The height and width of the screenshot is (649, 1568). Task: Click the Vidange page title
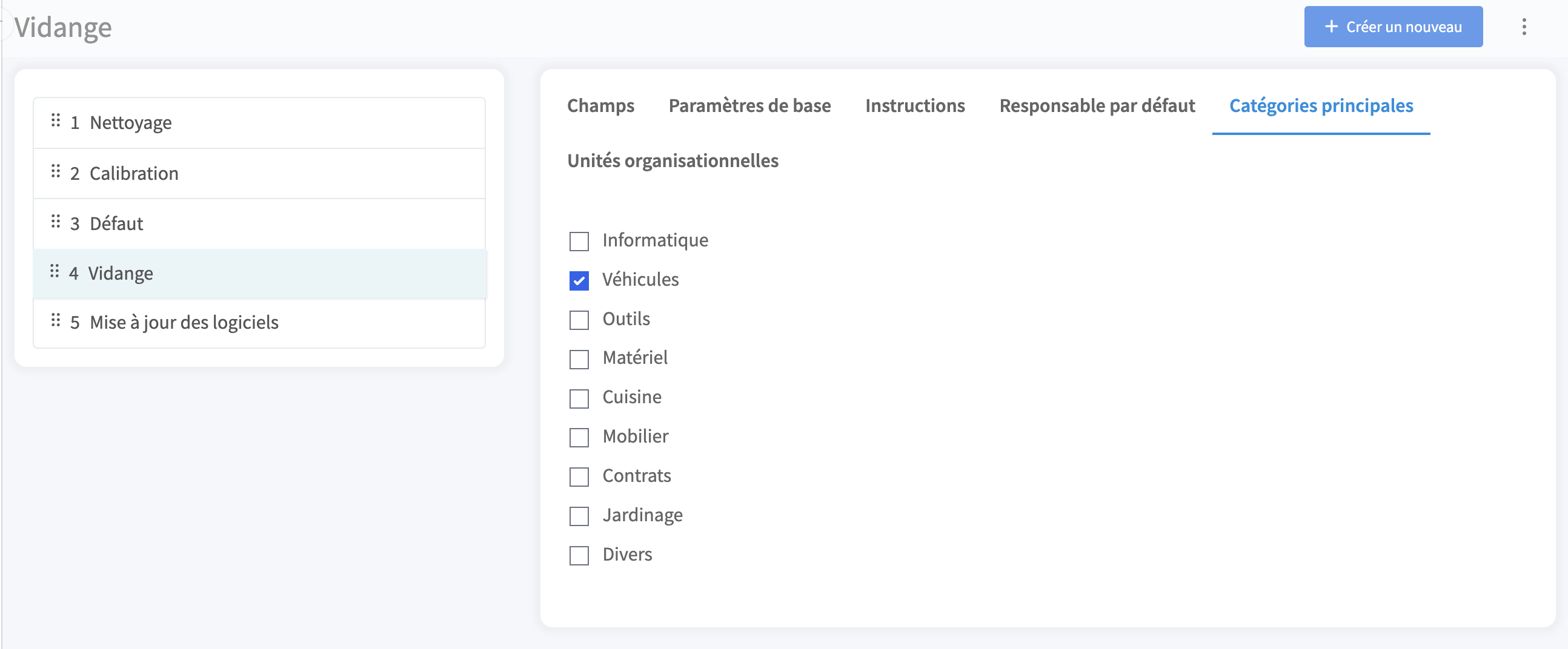click(x=63, y=27)
